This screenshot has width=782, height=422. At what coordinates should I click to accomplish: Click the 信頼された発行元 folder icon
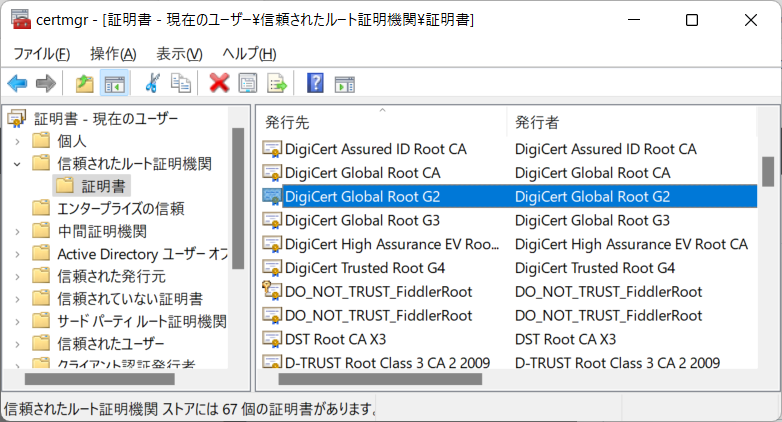[41, 276]
